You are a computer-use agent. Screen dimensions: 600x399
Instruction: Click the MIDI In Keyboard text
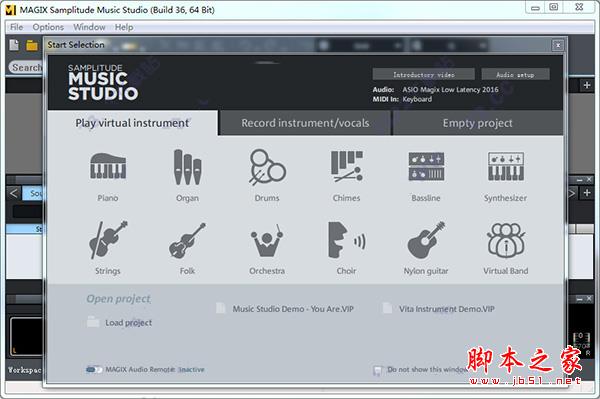click(403, 99)
